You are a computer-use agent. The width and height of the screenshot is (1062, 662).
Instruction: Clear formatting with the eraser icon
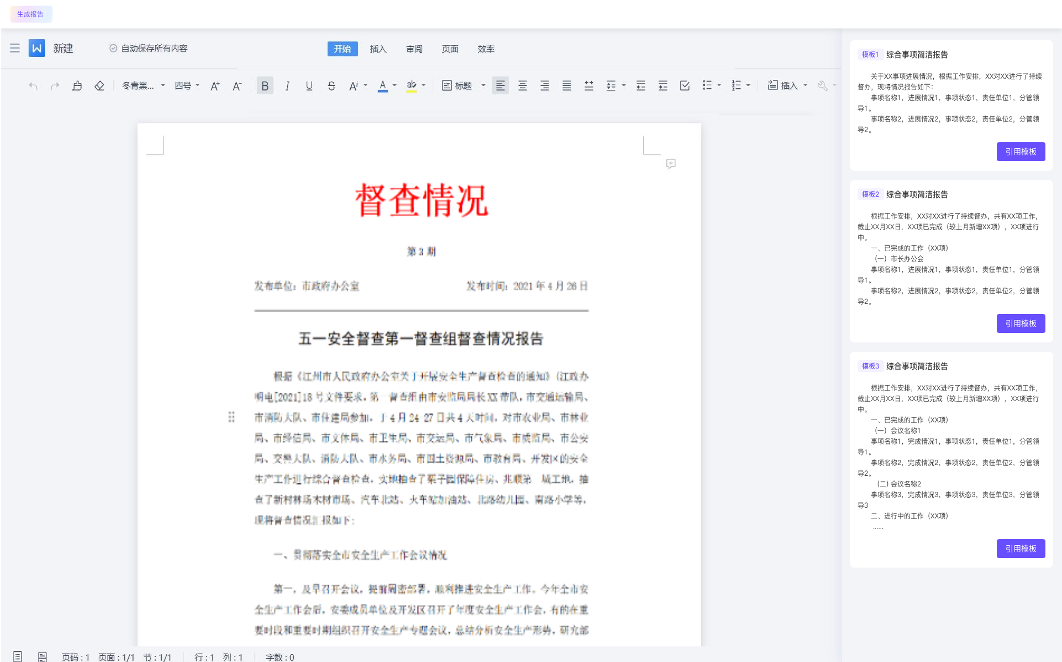point(98,86)
